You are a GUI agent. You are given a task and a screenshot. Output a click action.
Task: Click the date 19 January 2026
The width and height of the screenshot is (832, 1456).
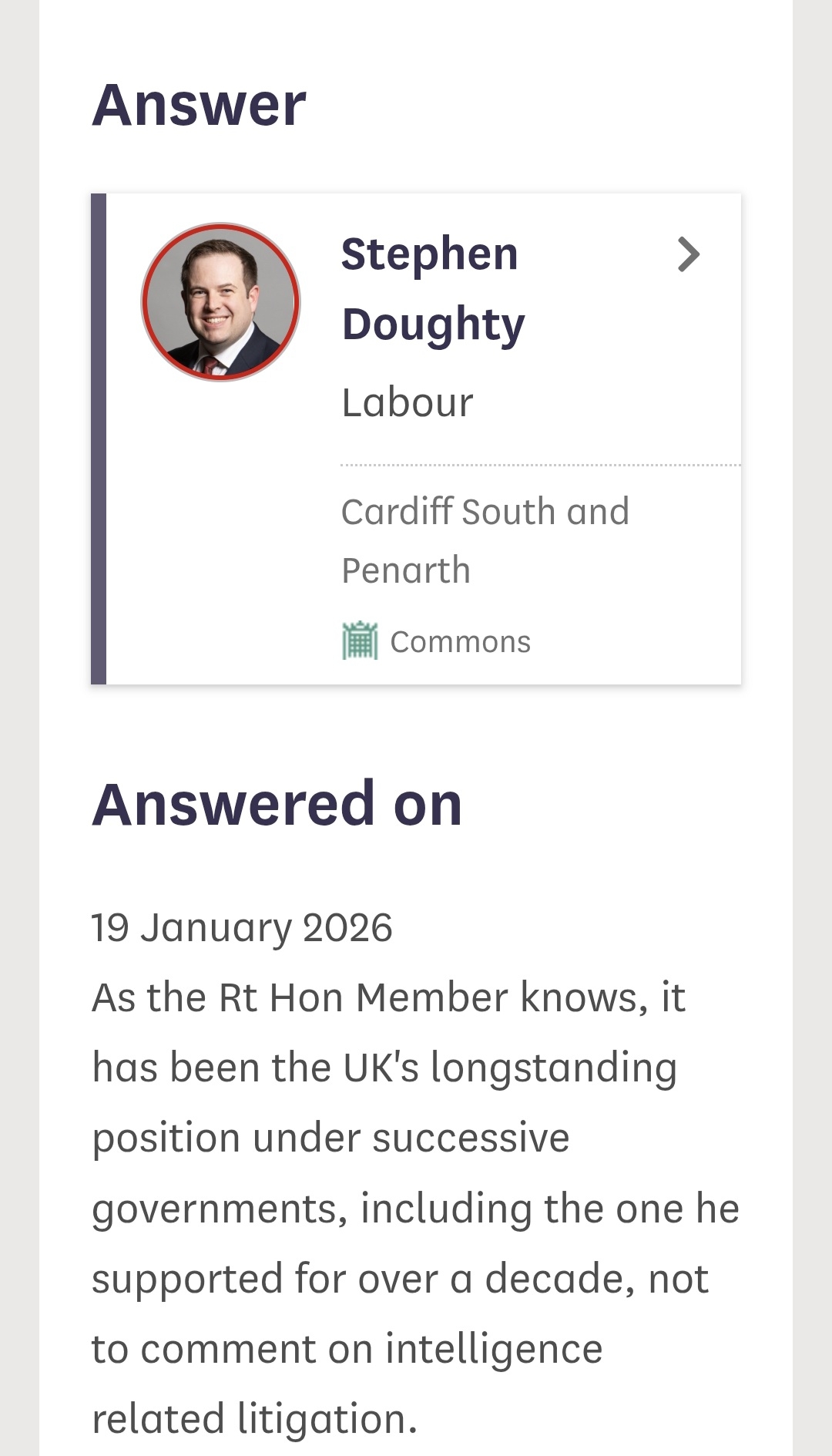[x=242, y=927]
